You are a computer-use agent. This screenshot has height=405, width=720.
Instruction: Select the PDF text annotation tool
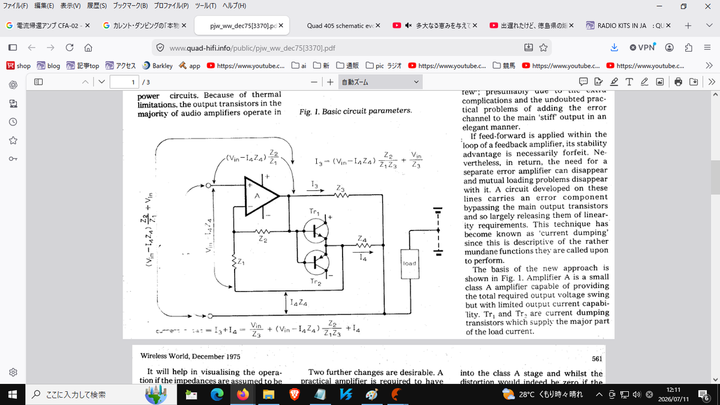tap(629, 82)
